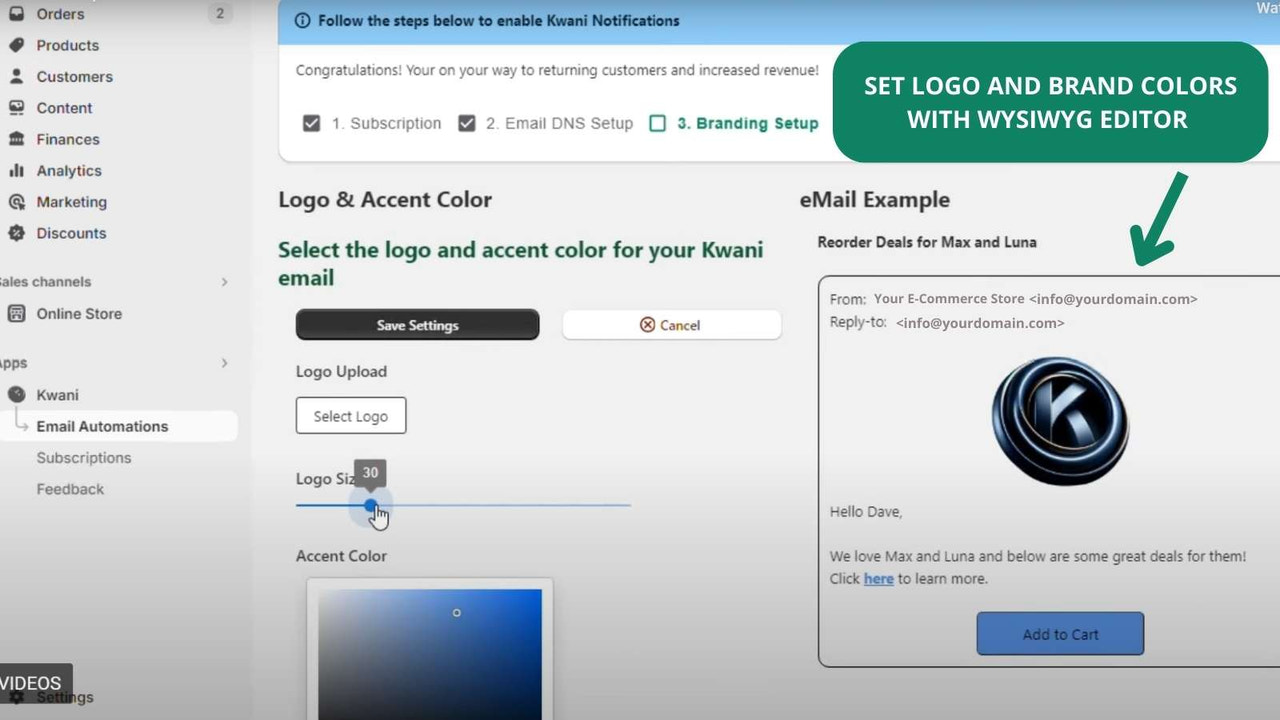This screenshot has width=1280, height=720.
Task: Expand the Sales channels section
Action: pyautogui.click(x=224, y=281)
